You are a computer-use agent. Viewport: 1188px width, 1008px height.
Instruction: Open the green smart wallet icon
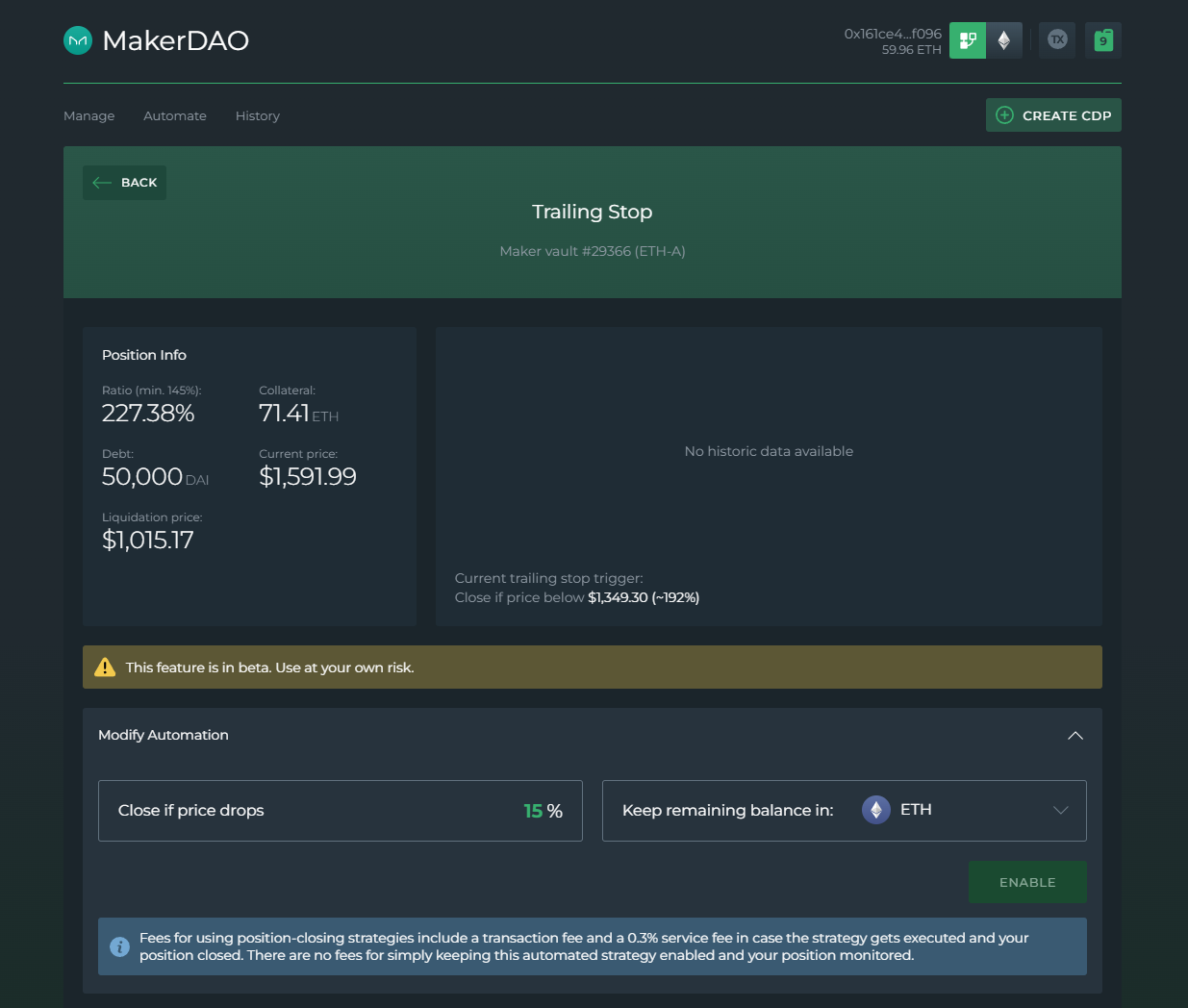[968, 40]
